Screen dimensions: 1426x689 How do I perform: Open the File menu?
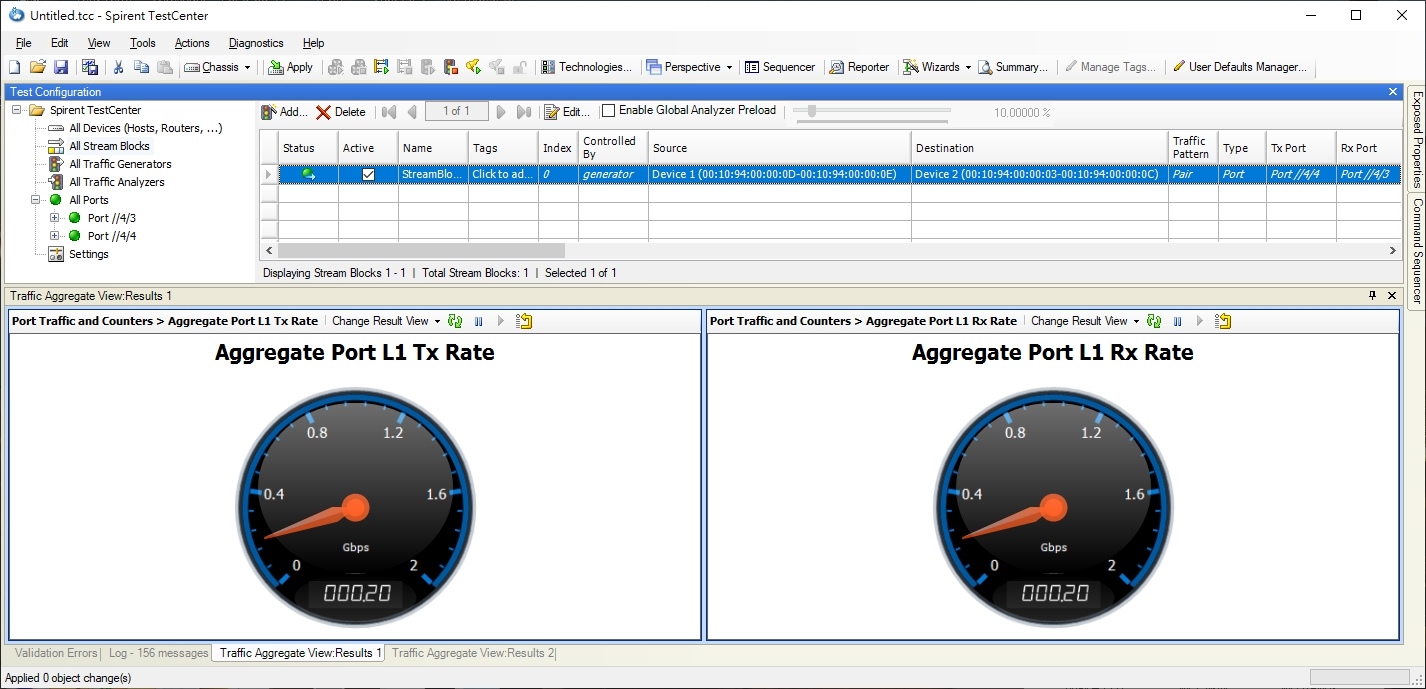coord(24,43)
